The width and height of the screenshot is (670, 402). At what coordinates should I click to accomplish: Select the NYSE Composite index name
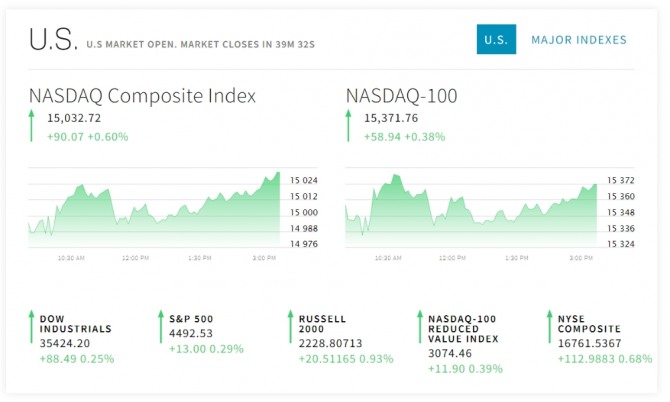(589, 324)
